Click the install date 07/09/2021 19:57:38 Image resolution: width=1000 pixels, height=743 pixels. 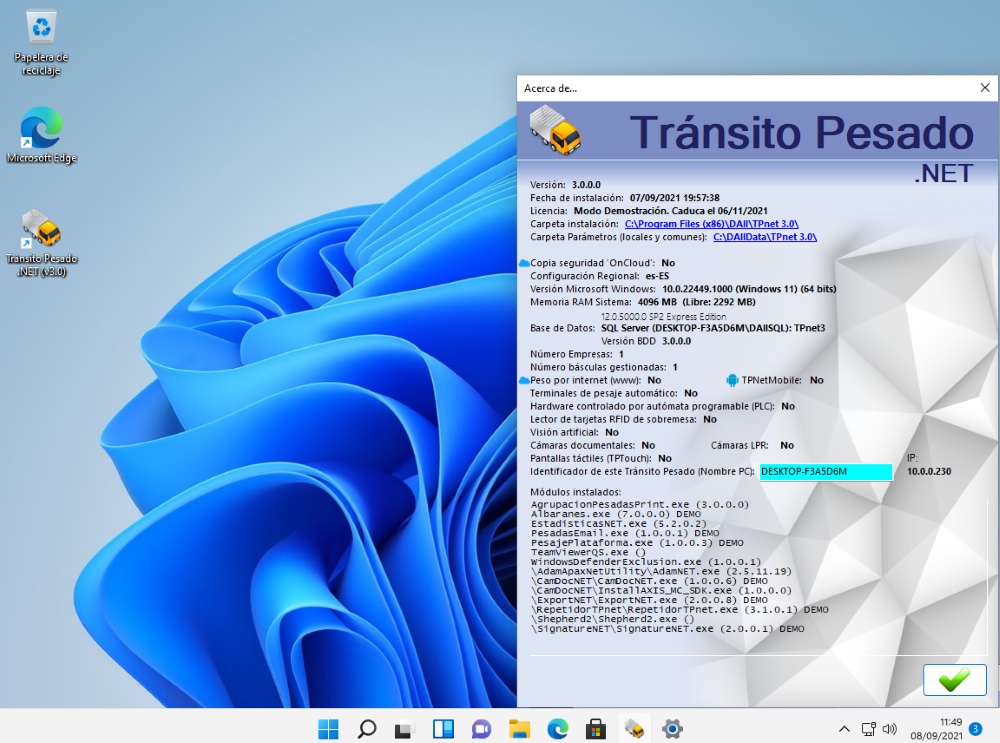pos(675,198)
